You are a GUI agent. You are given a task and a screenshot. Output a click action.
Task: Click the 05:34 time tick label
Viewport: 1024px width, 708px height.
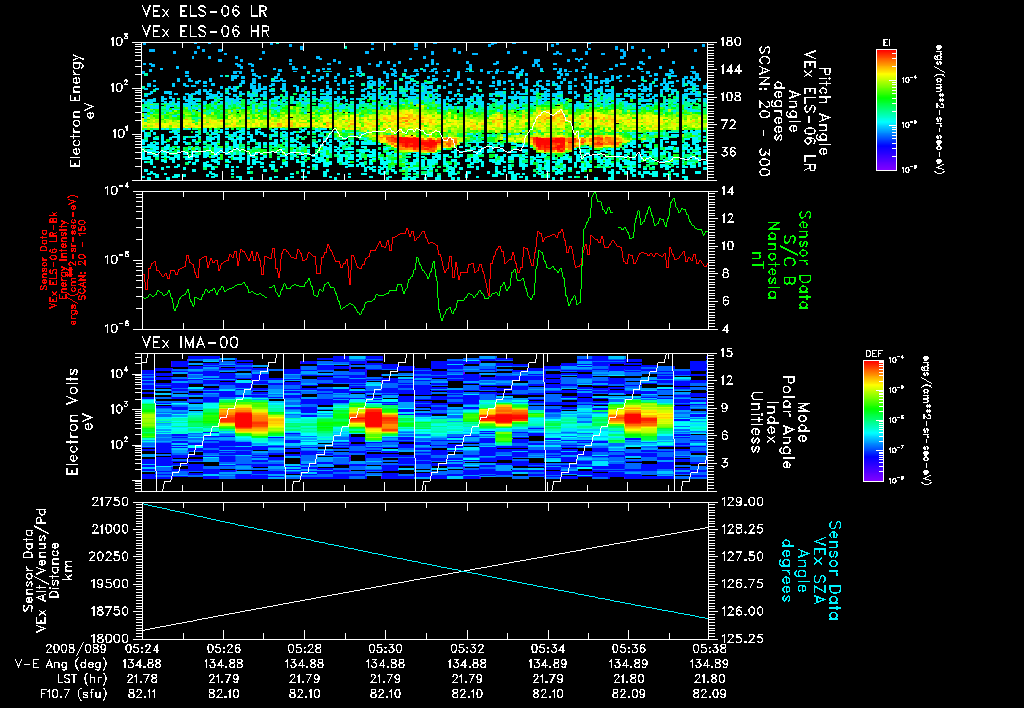pos(547,649)
